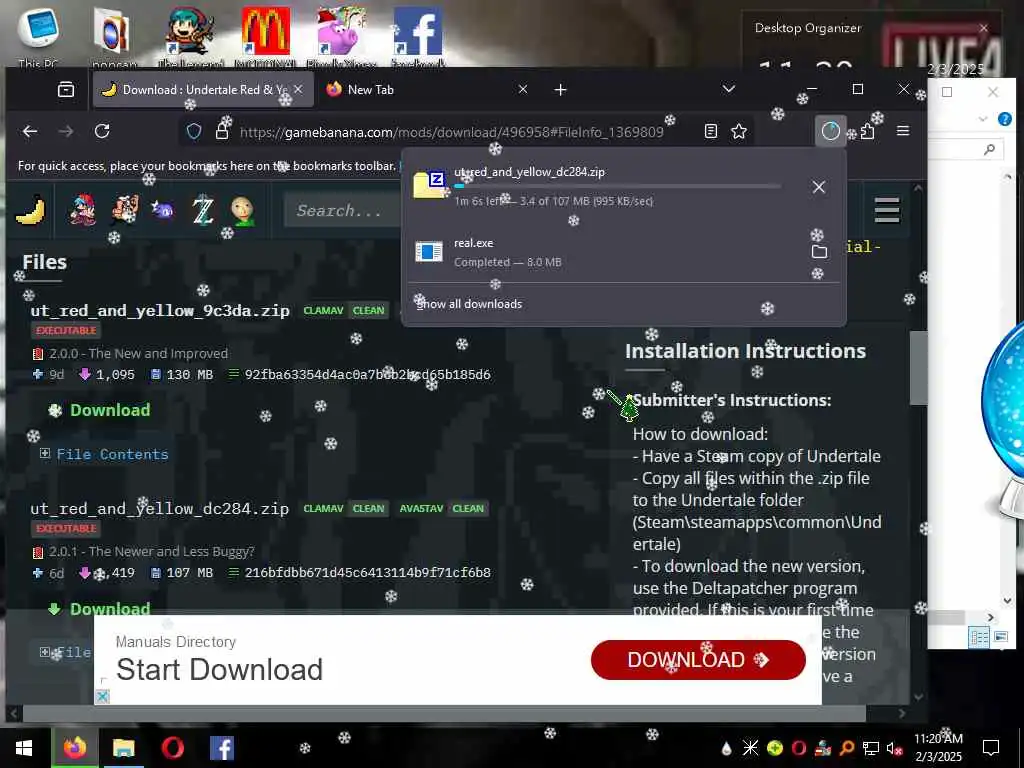The width and height of the screenshot is (1024, 768).
Task: Open a new browser tab
Action: coord(560,89)
